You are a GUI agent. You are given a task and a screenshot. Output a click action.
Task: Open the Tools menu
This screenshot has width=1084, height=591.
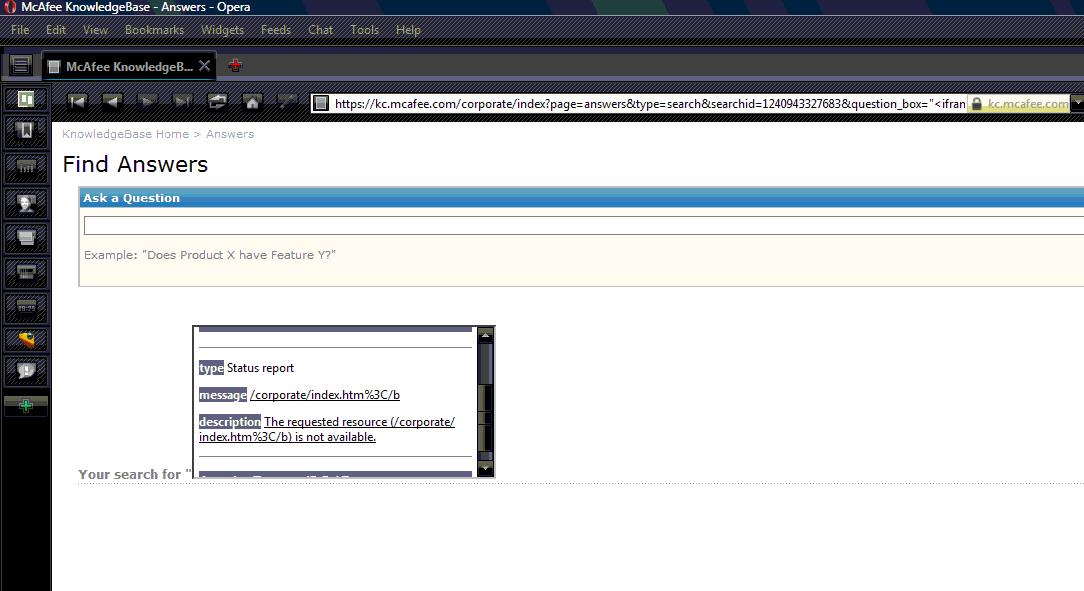pyautogui.click(x=364, y=30)
